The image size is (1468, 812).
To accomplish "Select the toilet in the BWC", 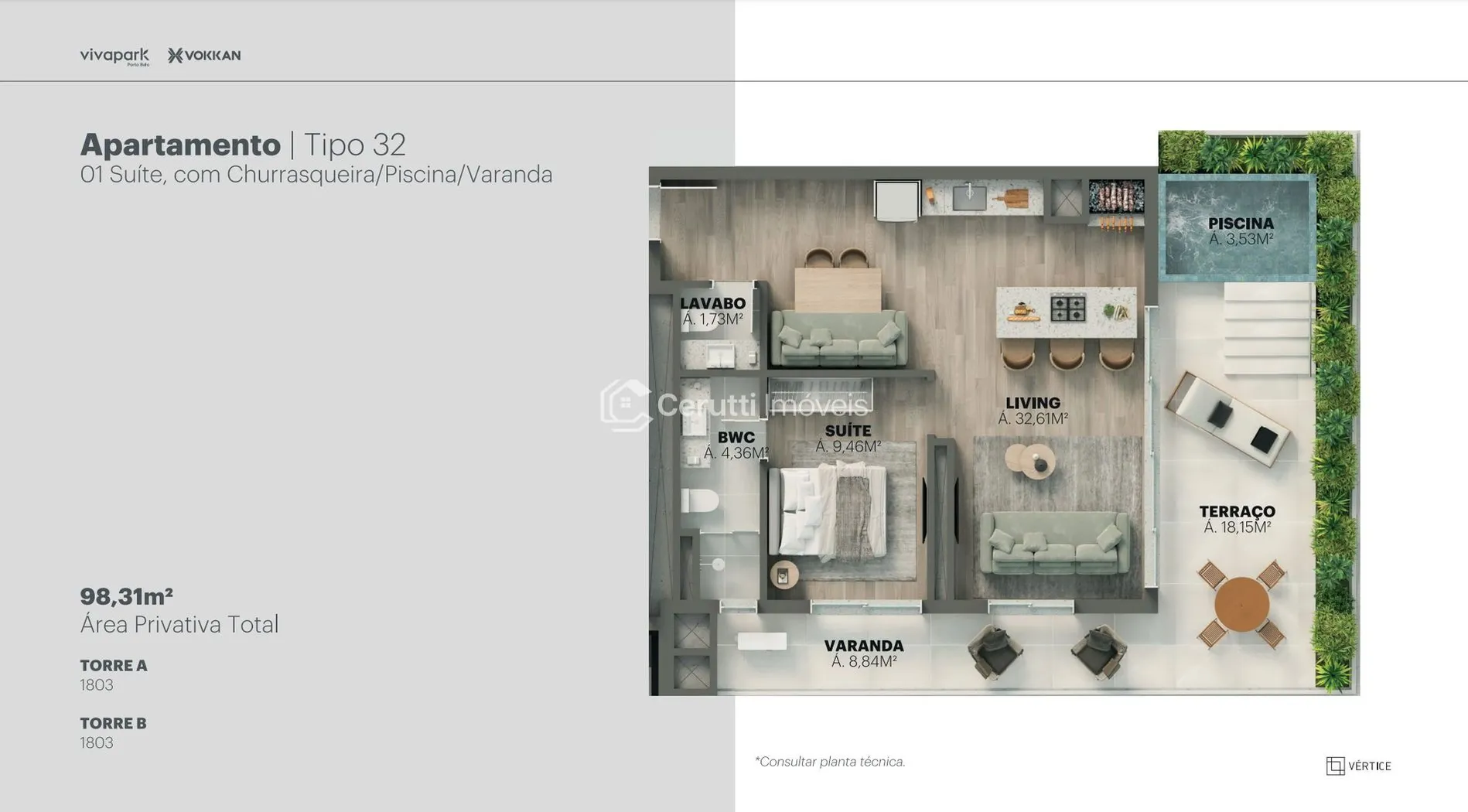I will tap(700, 501).
